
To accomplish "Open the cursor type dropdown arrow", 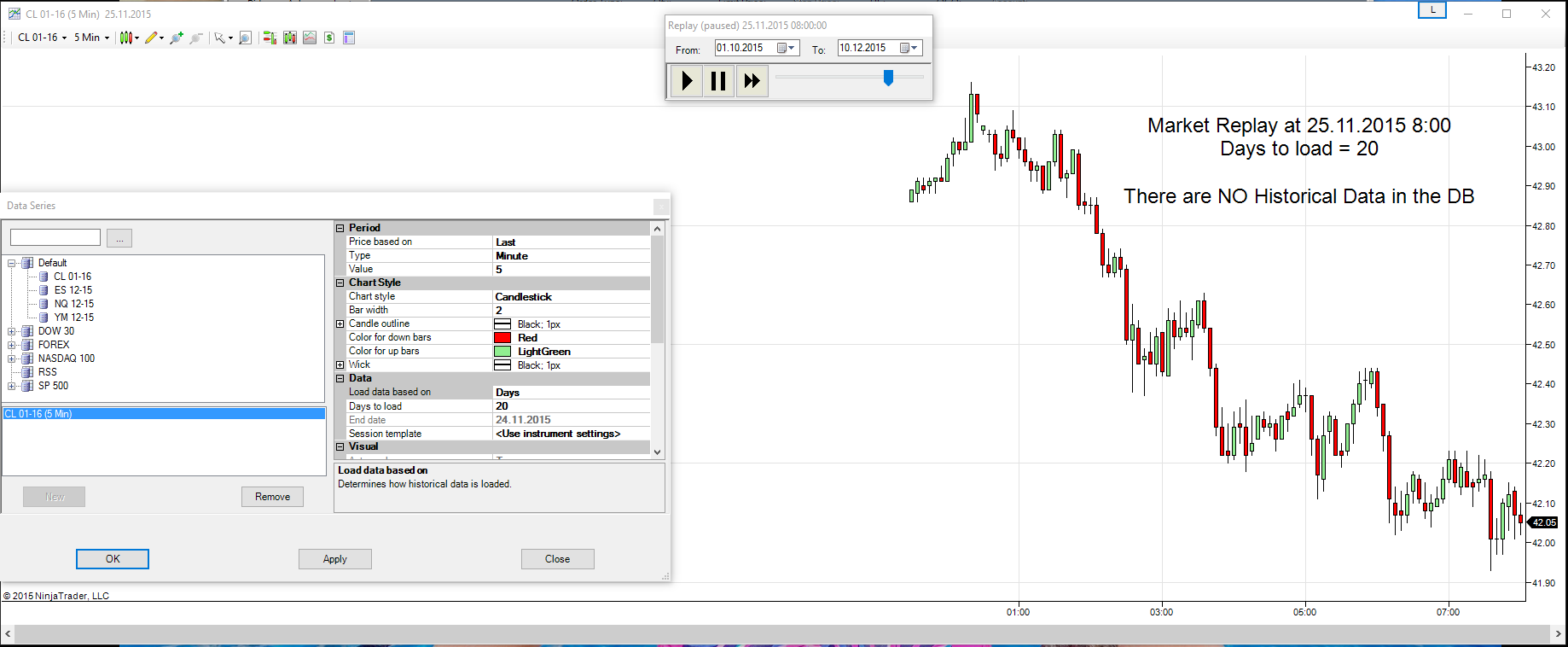I will [x=230, y=38].
